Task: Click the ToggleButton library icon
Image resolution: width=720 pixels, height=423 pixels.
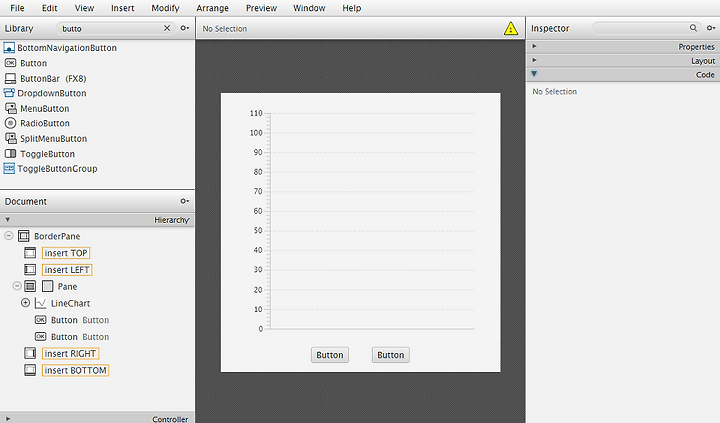Action: [x=10, y=153]
